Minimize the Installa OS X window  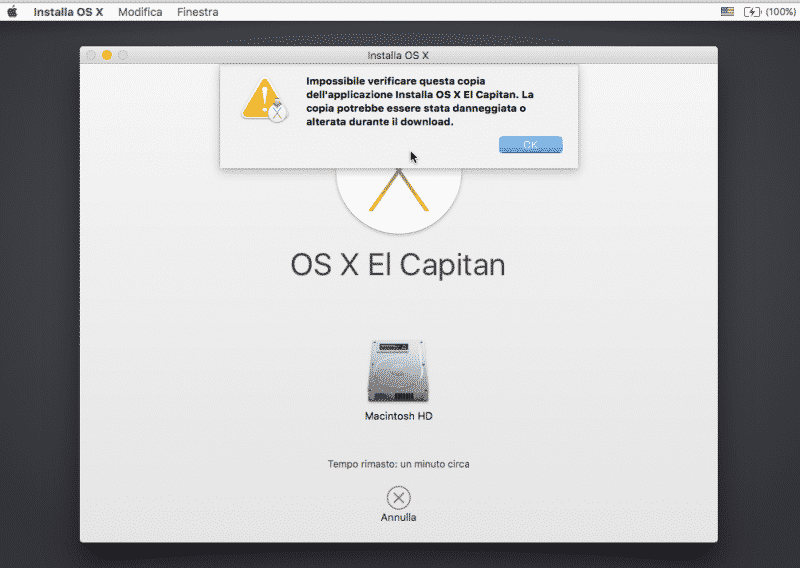[x=107, y=55]
